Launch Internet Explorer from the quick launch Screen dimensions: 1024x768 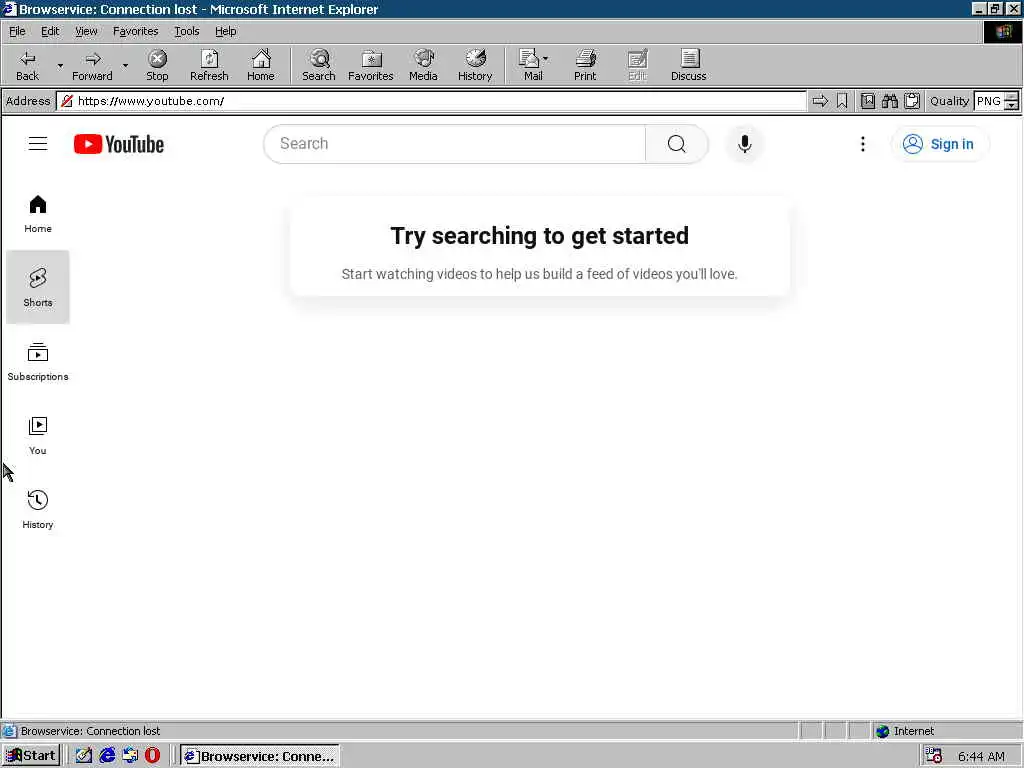click(x=106, y=756)
